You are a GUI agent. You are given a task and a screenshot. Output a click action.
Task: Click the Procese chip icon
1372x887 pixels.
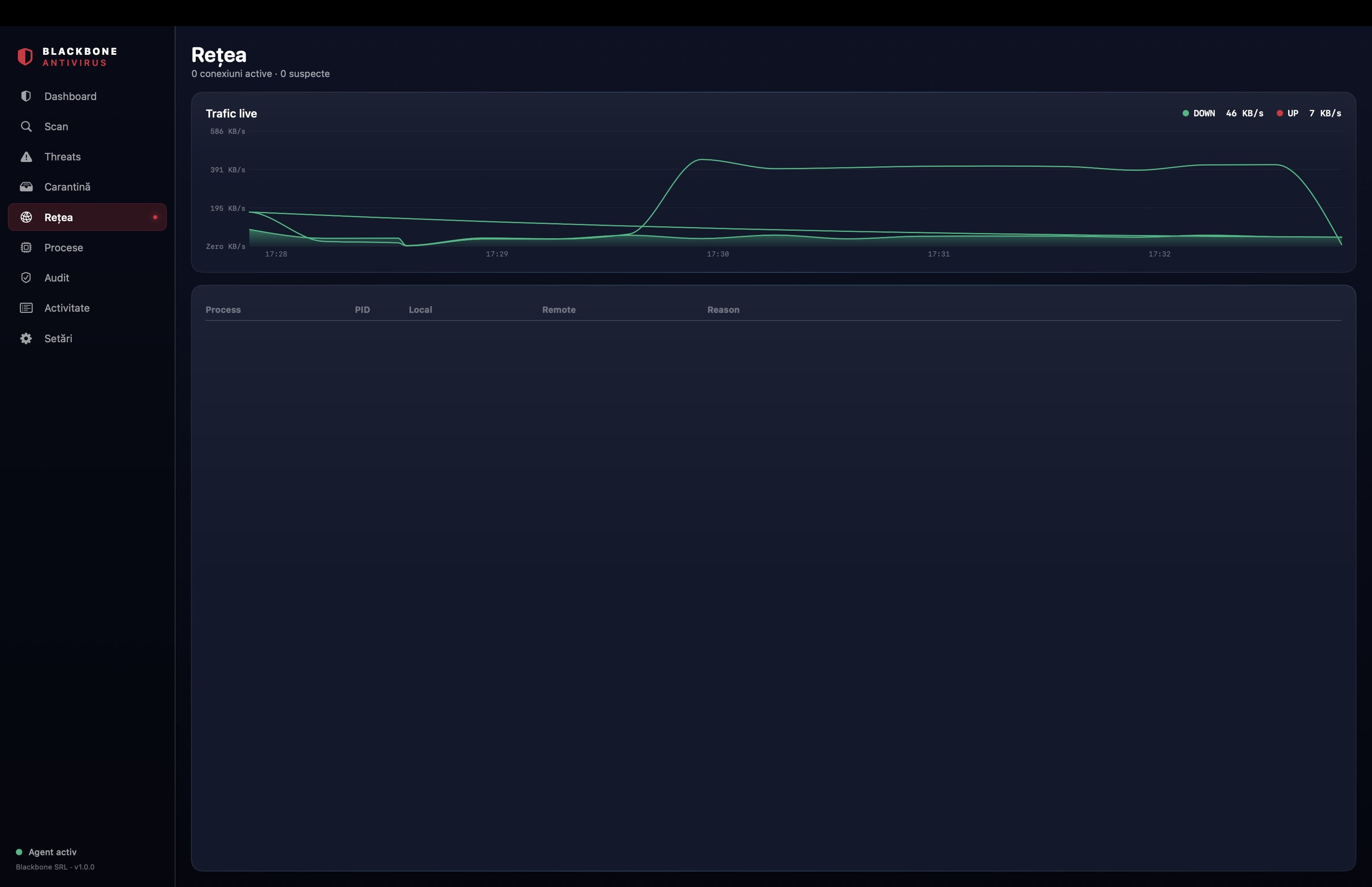coord(26,247)
